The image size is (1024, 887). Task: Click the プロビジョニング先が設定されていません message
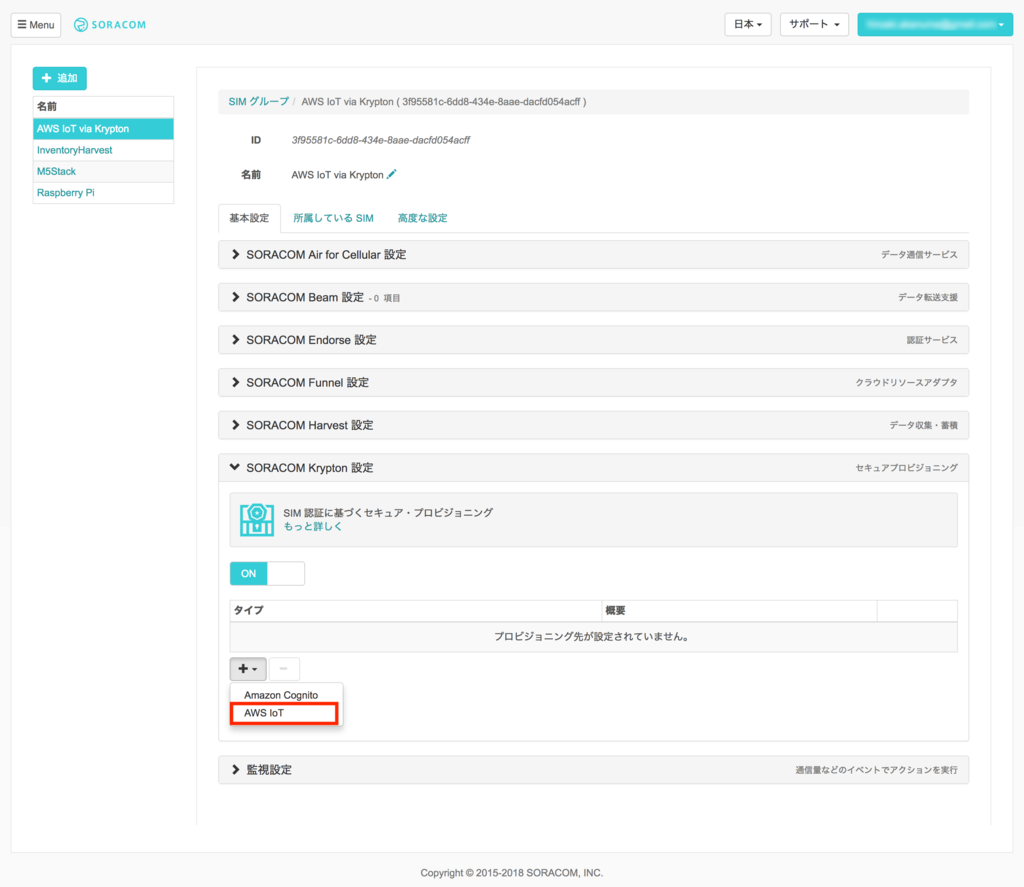(593, 637)
